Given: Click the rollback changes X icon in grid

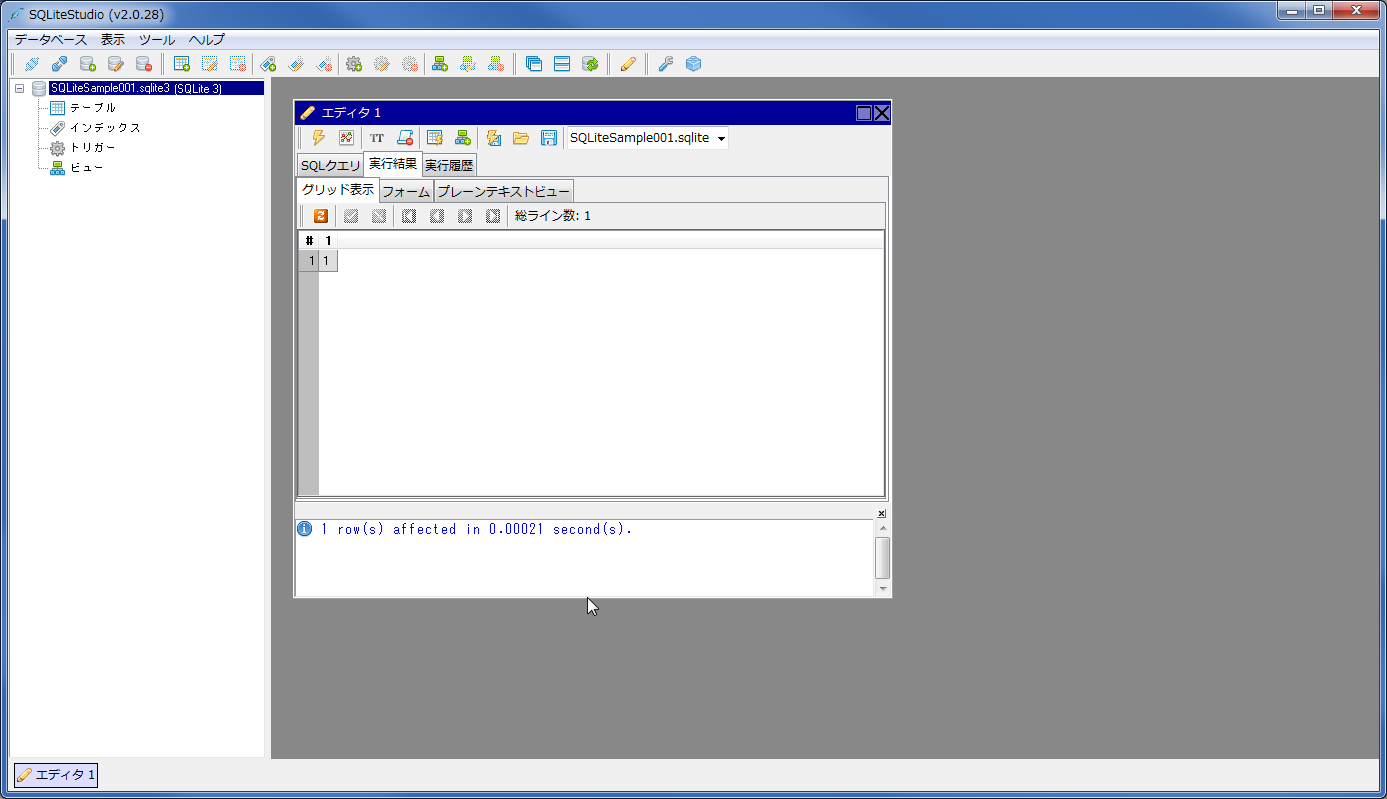Looking at the screenshot, I should 379,216.
